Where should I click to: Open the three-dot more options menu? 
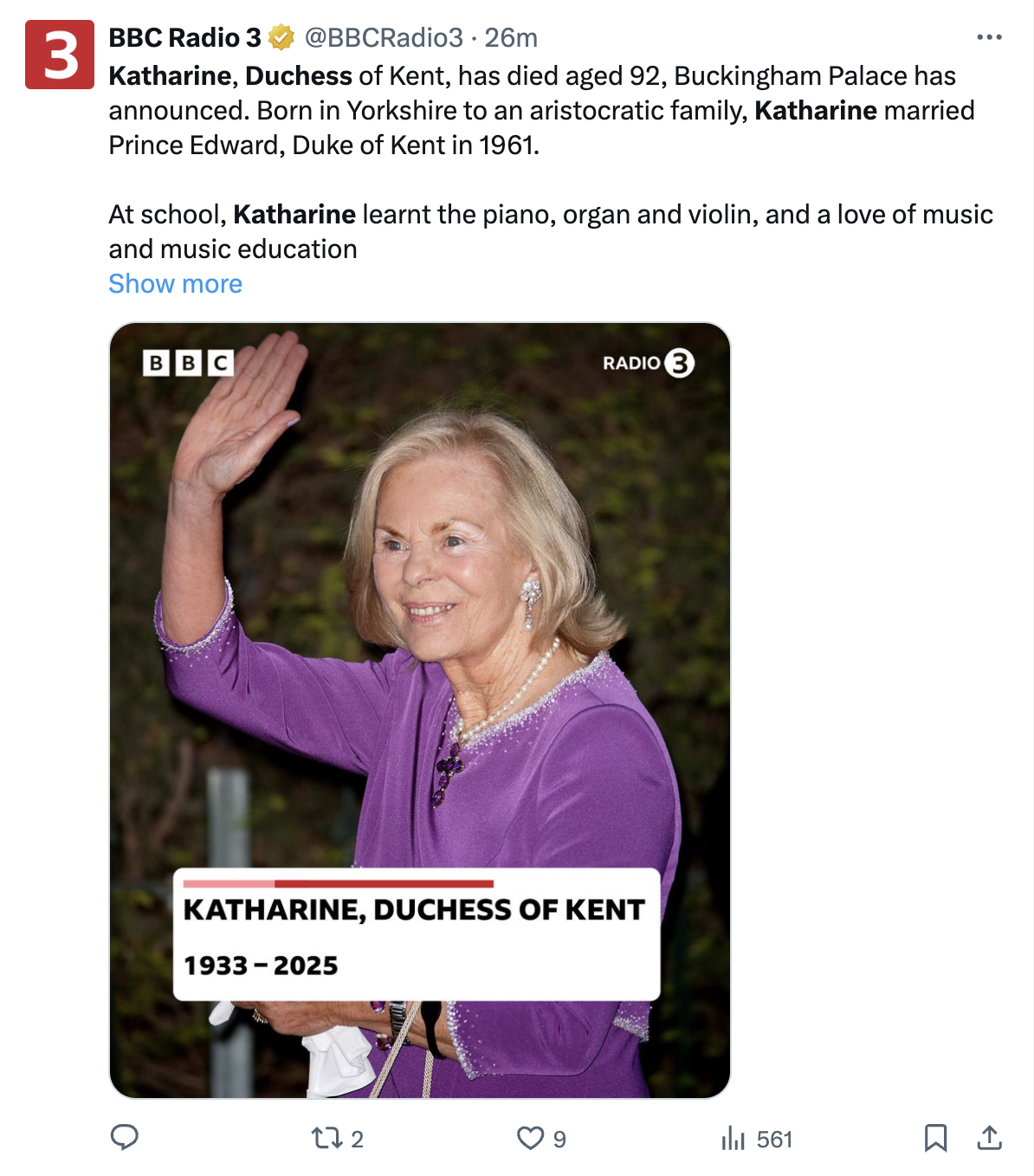[989, 37]
